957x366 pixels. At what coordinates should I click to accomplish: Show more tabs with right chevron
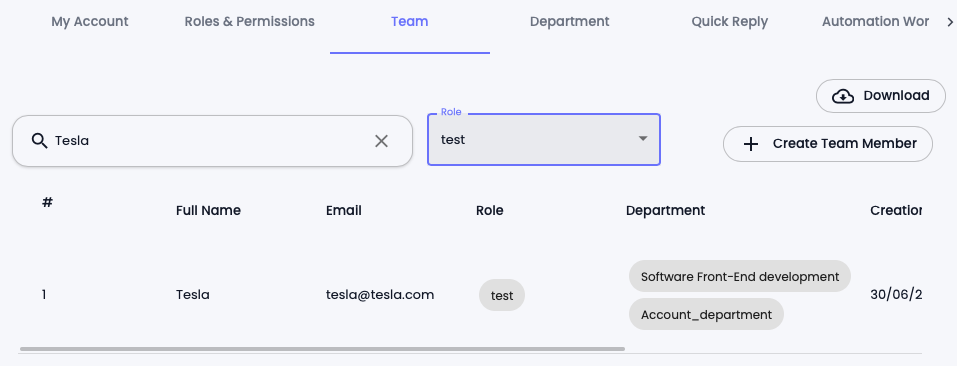949,22
